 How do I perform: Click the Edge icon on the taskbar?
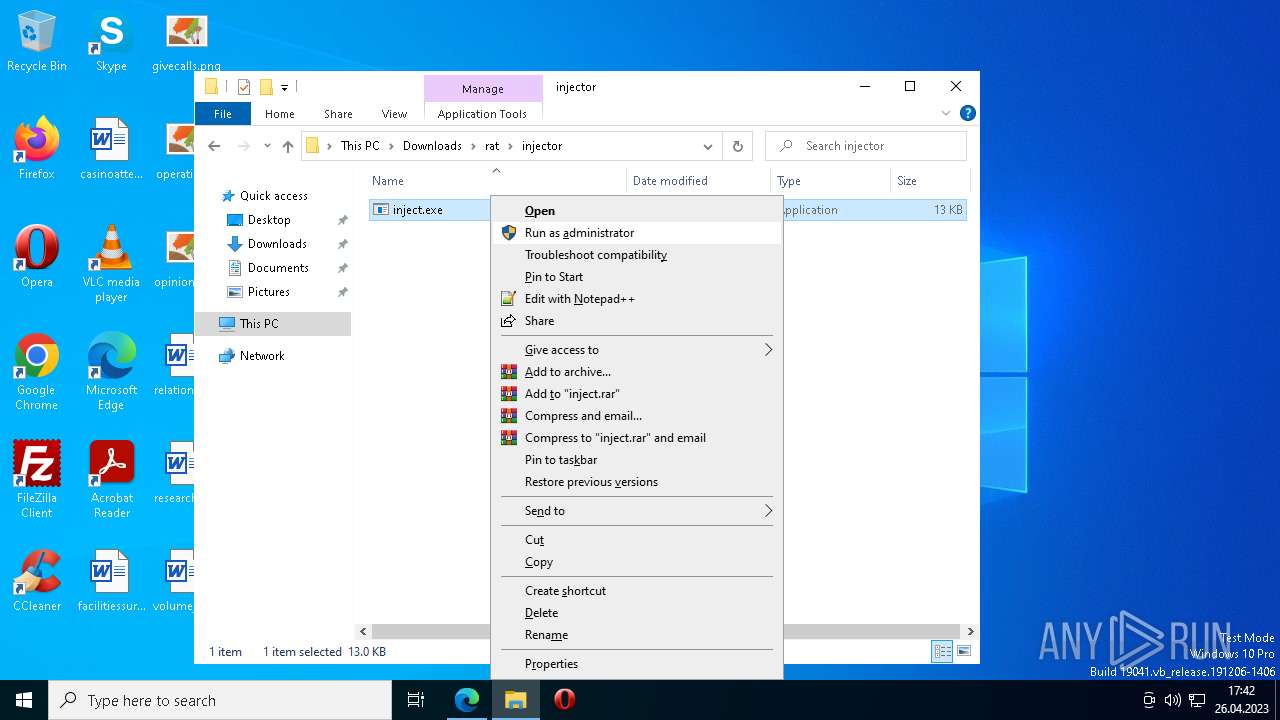tap(467, 700)
